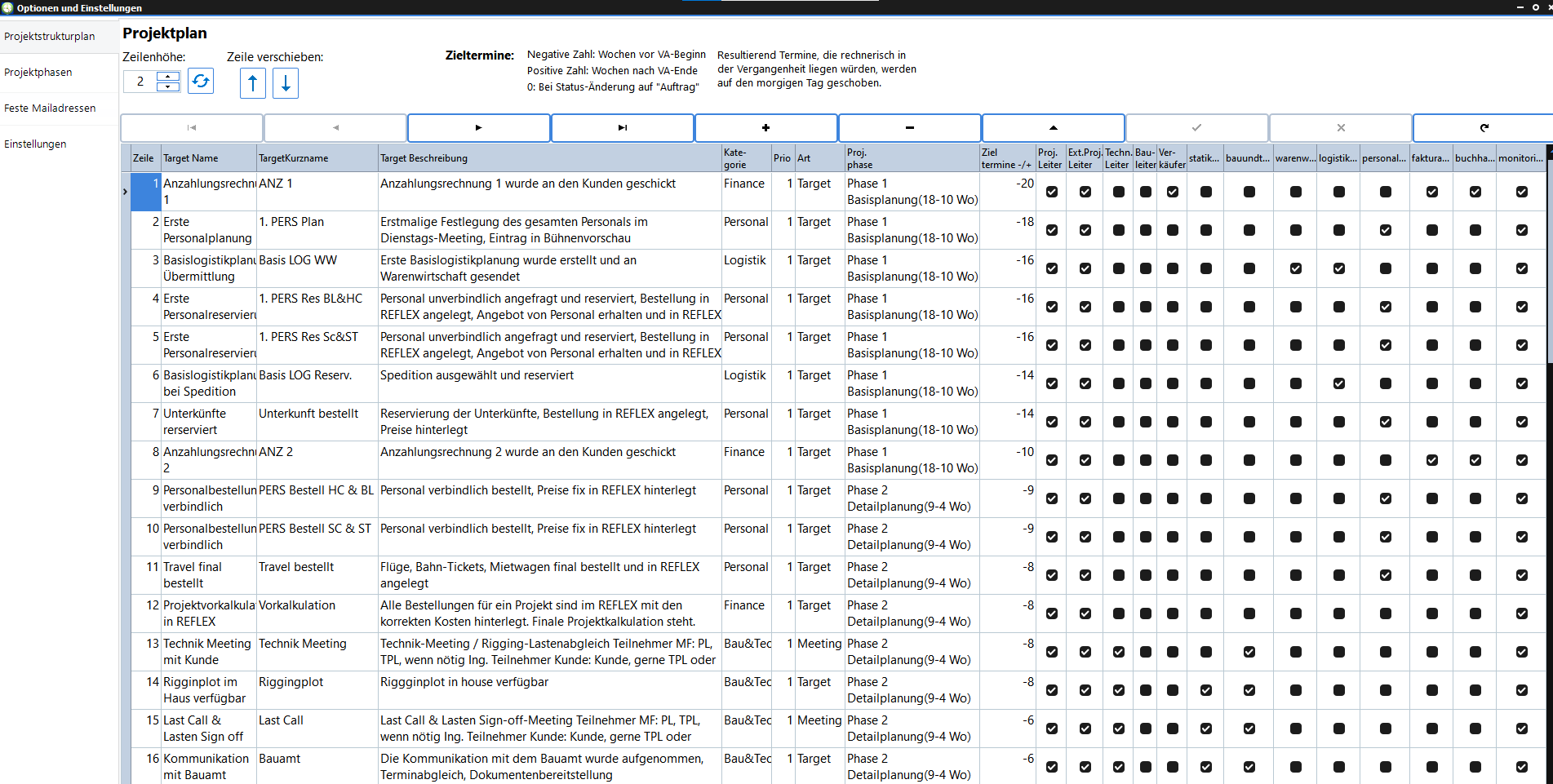Viewport: 1553px width, 784px height.
Task: Toggle logistik... checkbox for row 6
Action: 1339,383
